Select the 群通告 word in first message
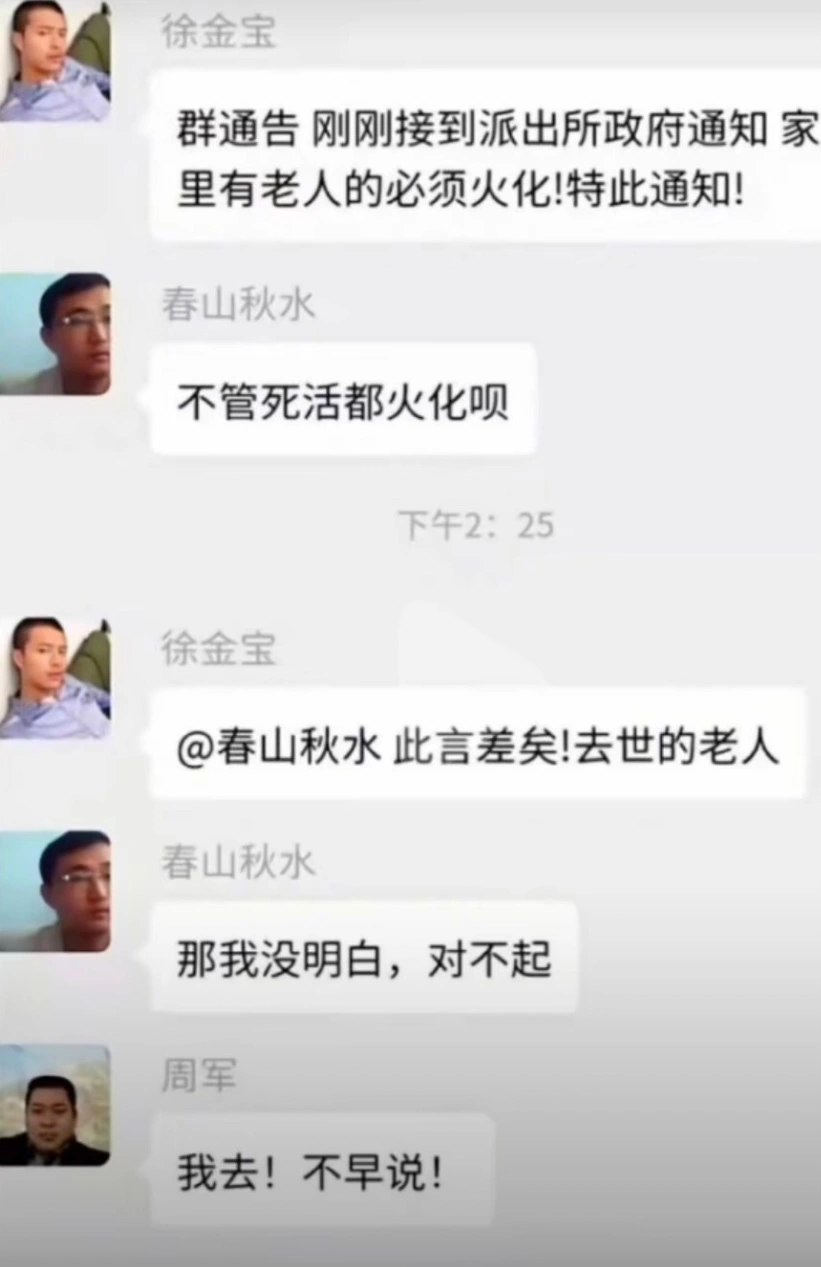 (x=237, y=130)
